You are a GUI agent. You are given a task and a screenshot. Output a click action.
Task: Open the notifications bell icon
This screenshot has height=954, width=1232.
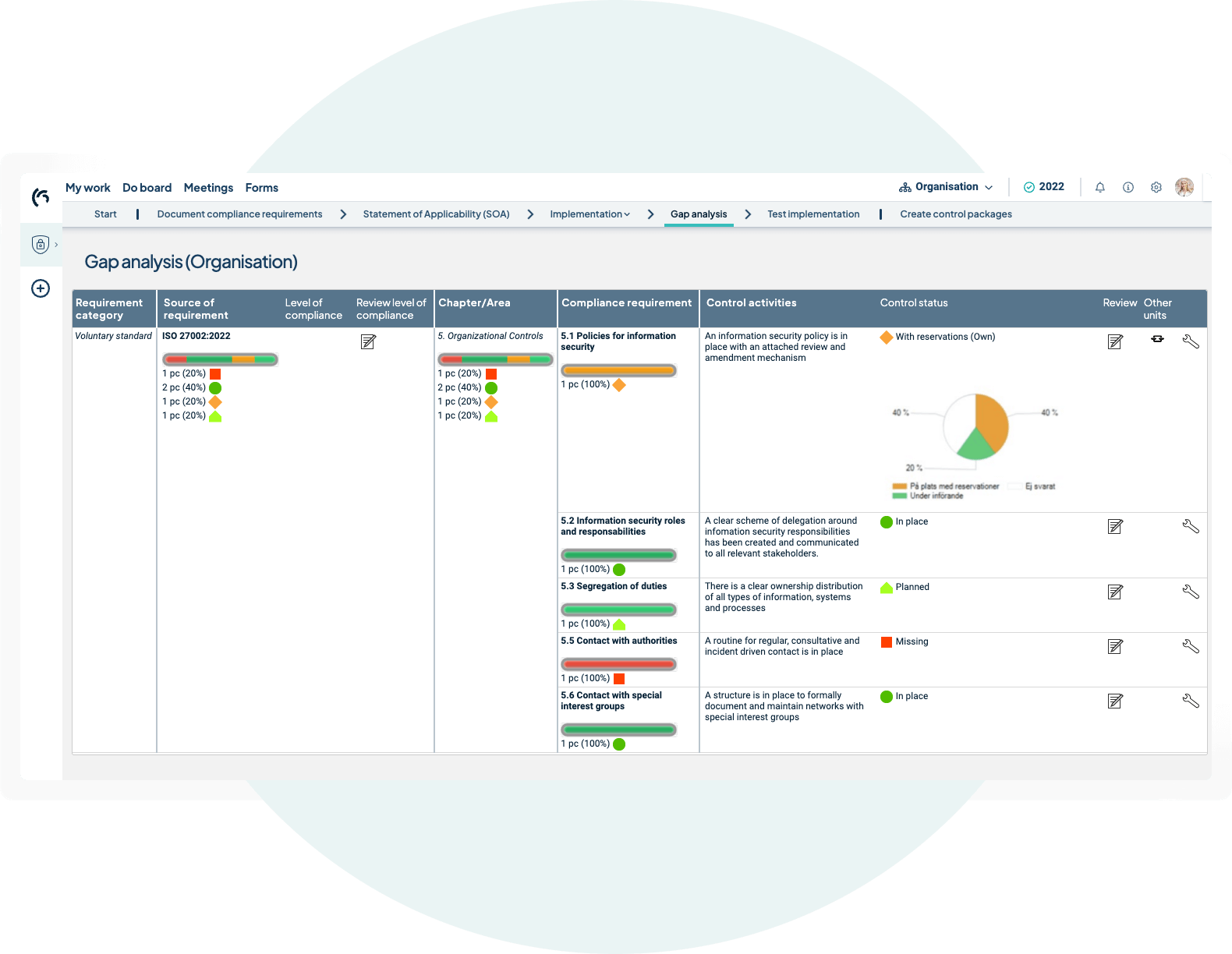(x=1099, y=187)
